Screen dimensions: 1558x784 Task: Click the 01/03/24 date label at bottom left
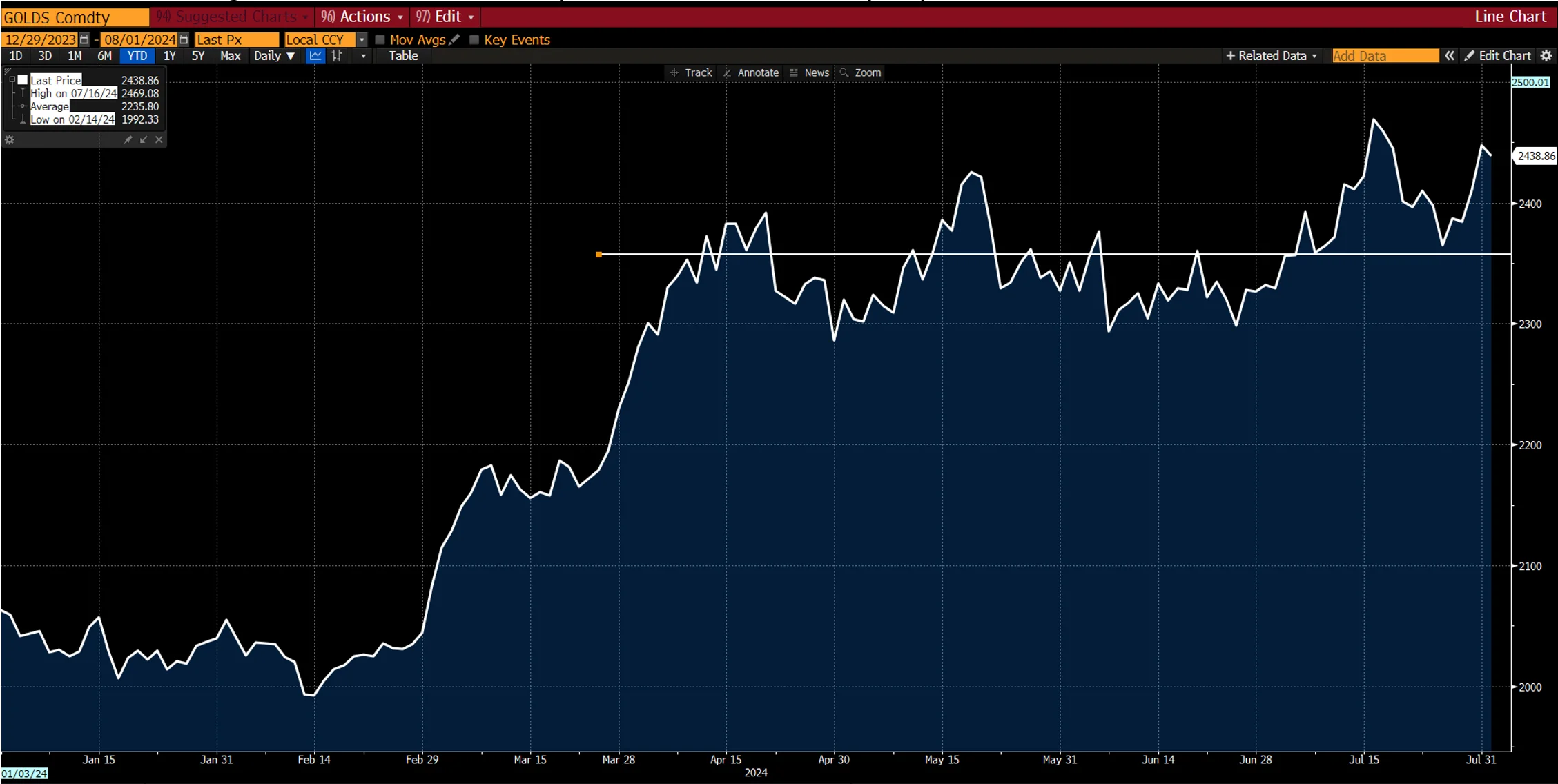(x=24, y=774)
